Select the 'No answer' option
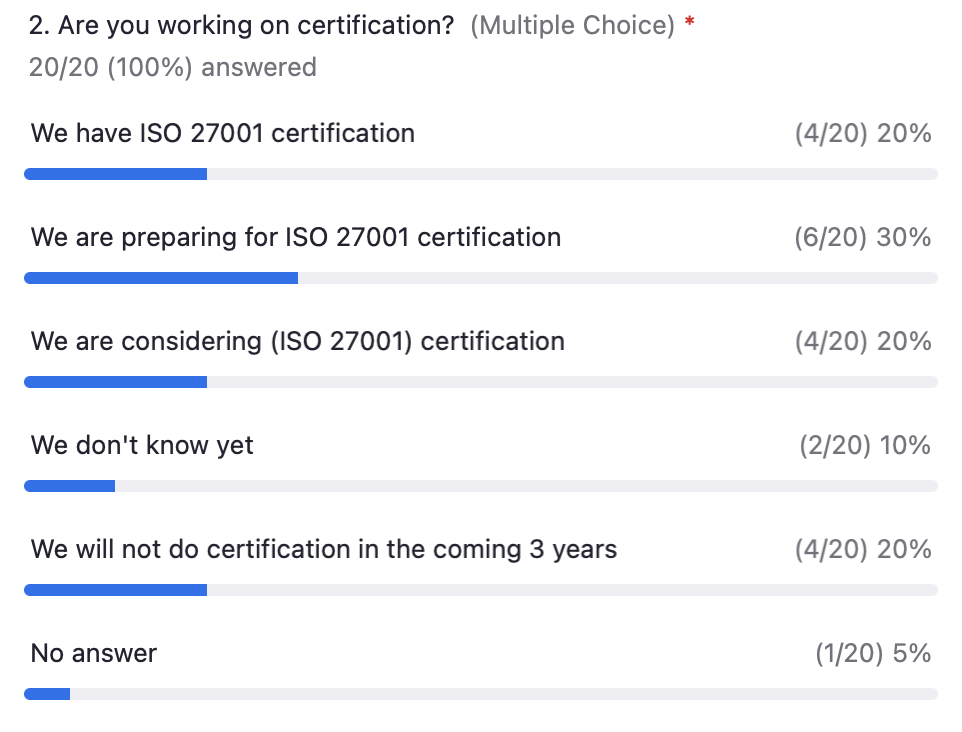Screen dimensions: 962x732 [x=94, y=653]
